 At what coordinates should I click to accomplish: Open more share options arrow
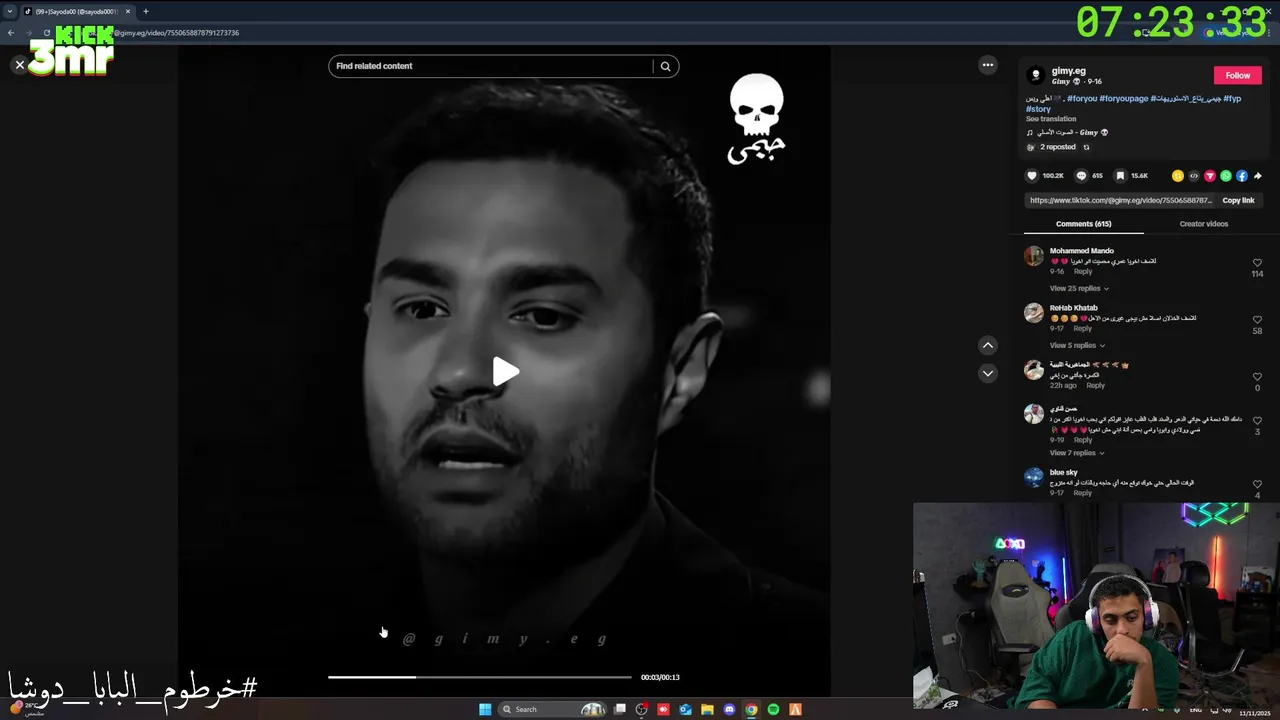[1257, 176]
